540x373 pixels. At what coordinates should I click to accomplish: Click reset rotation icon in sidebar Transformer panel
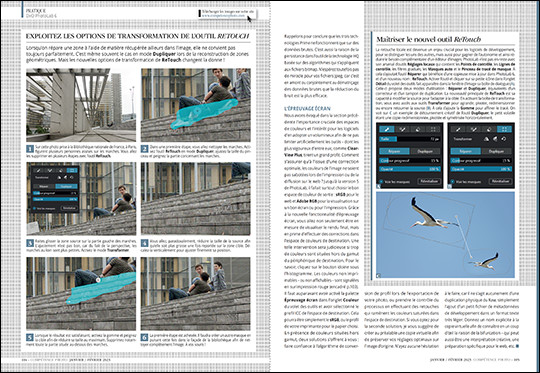tap(504, 139)
